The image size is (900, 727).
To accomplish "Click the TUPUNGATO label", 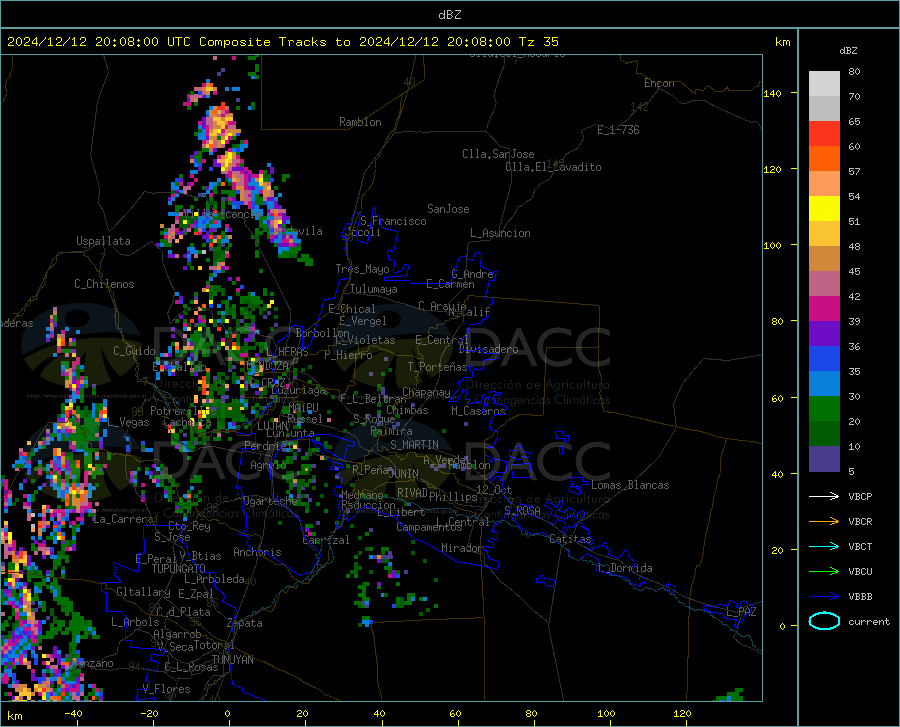I will (x=179, y=569).
